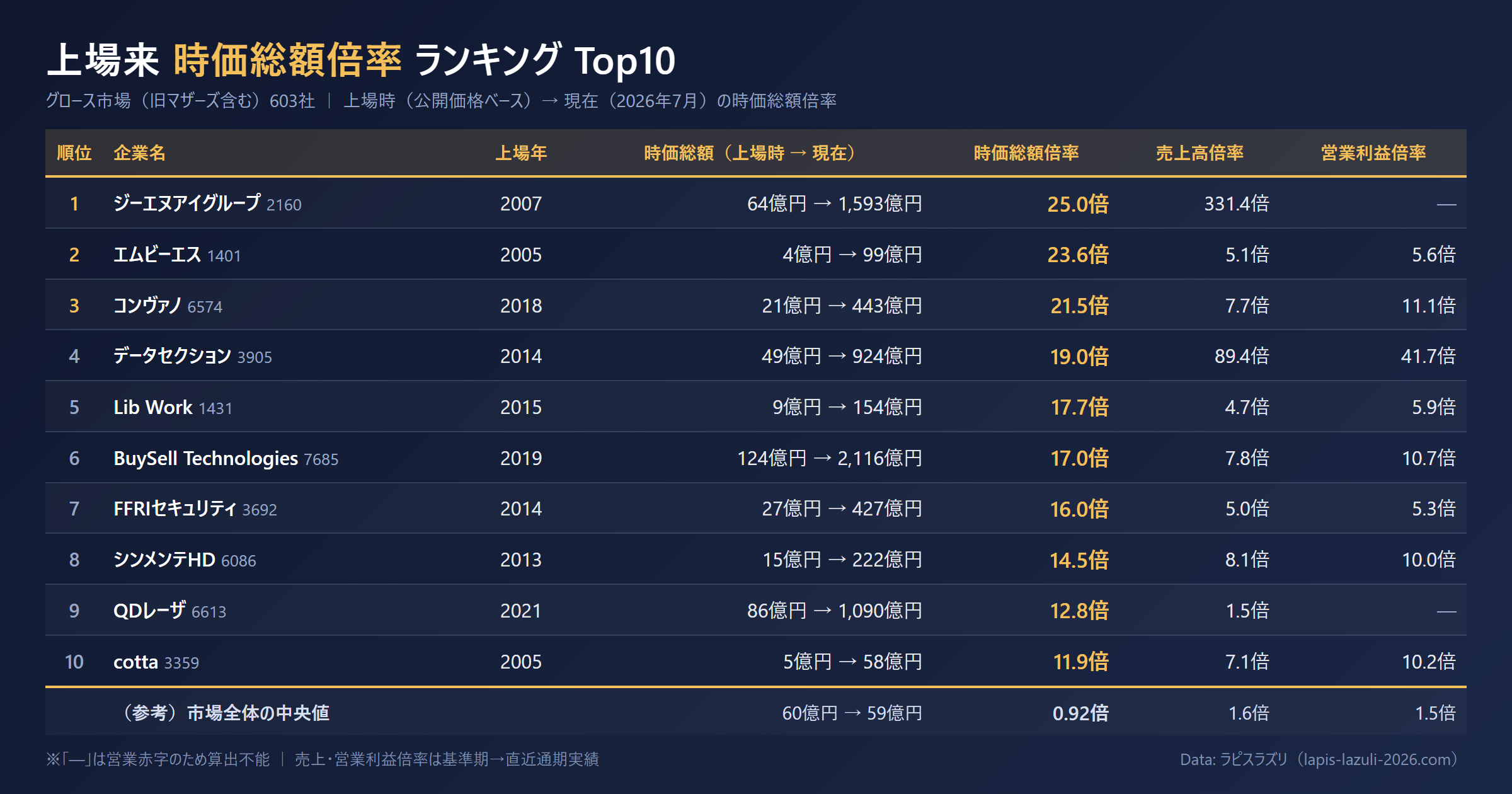The width and height of the screenshot is (1512, 794).
Task: Click the 60億円 → 59億円 median value
Action: (852, 713)
